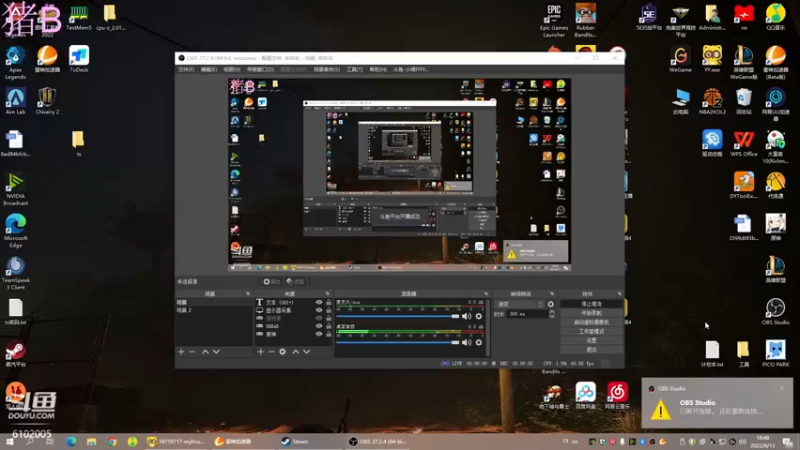800x450 pixels.
Task: Mute the 桌面音频 channel speaker icon
Action: [x=466, y=342]
